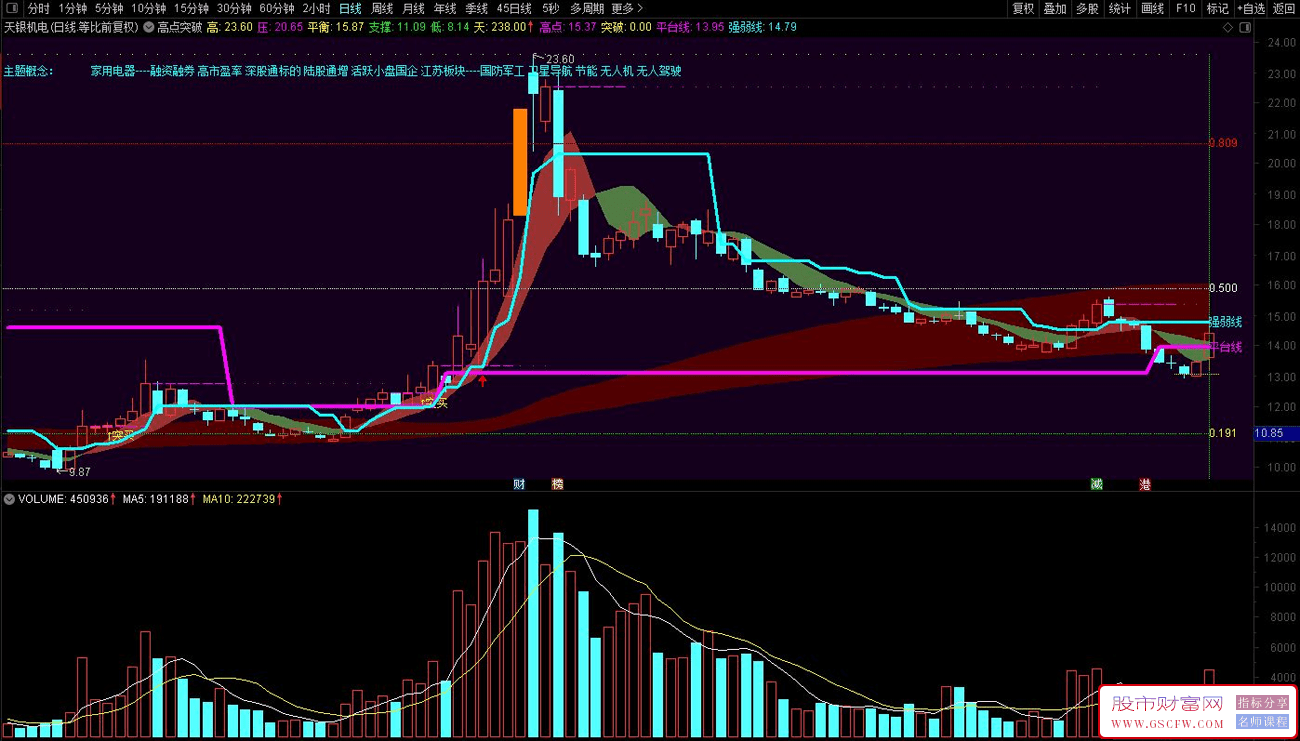The height and width of the screenshot is (741, 1300).
Task: Open F10 company information
Action: (x=1185, y=8)
